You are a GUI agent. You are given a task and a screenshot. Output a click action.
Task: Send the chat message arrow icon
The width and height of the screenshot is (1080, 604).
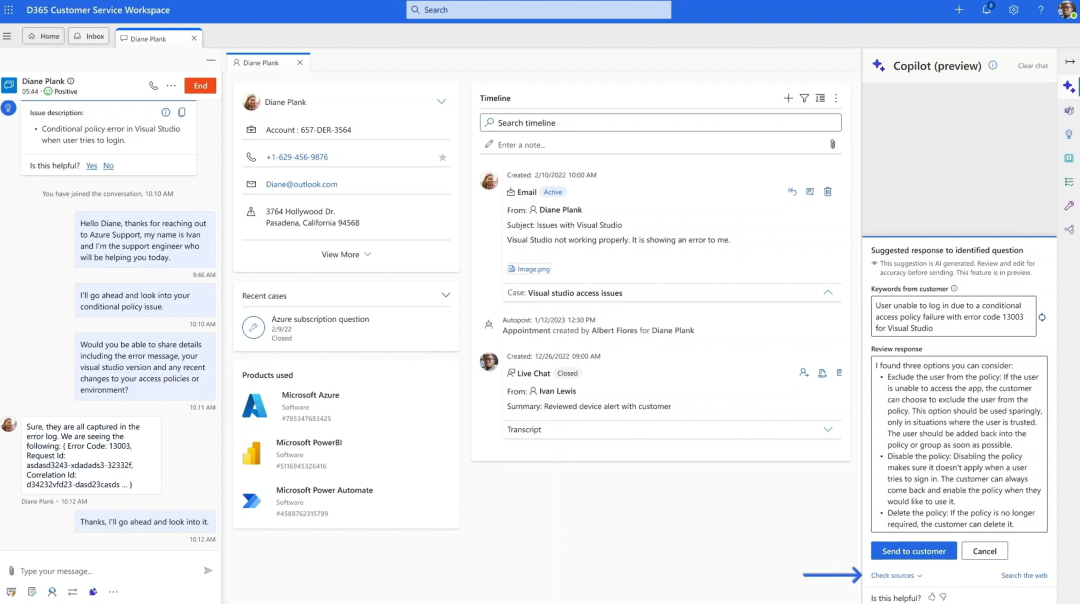tap(207, 570)
